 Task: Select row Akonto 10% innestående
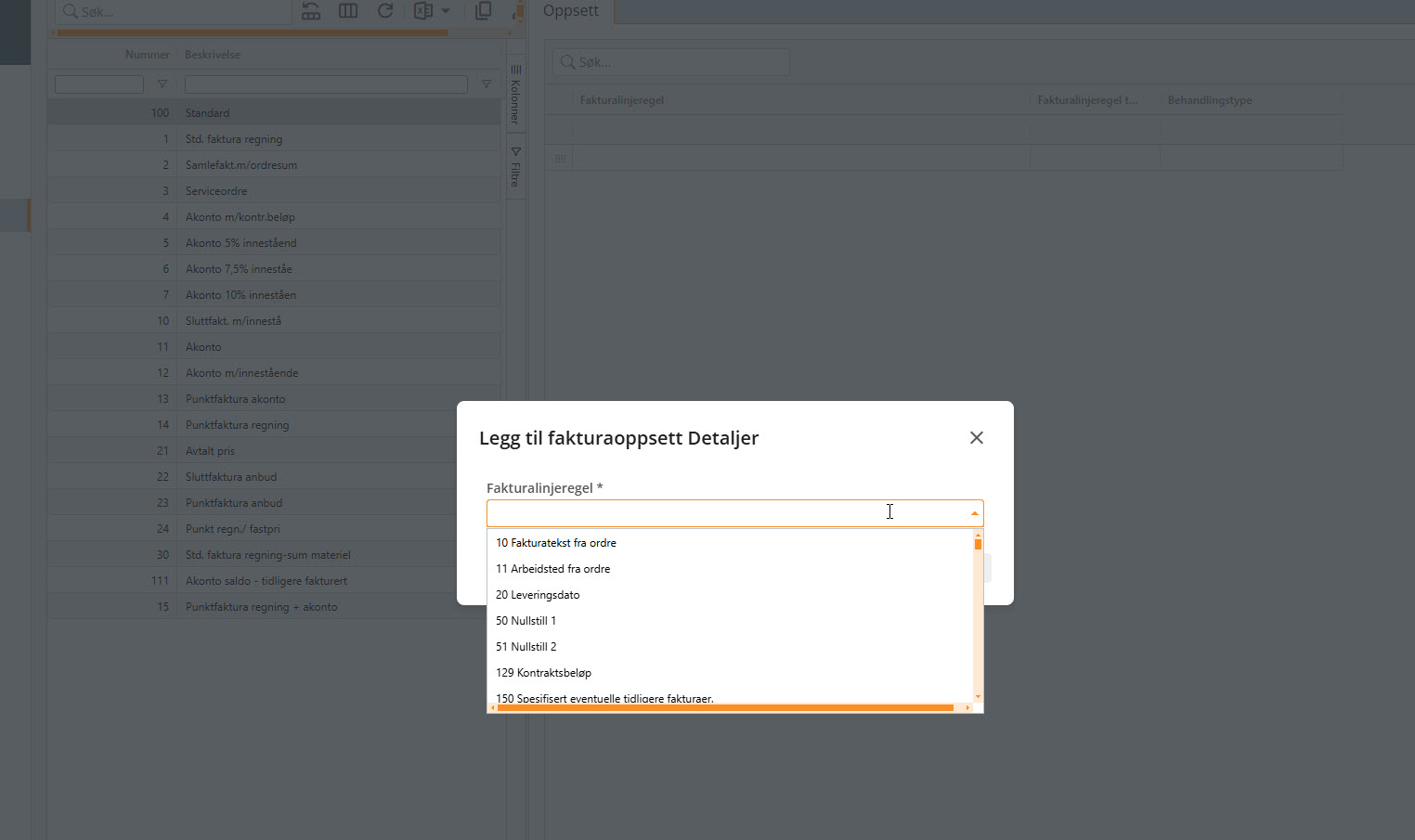coord(274,294)
